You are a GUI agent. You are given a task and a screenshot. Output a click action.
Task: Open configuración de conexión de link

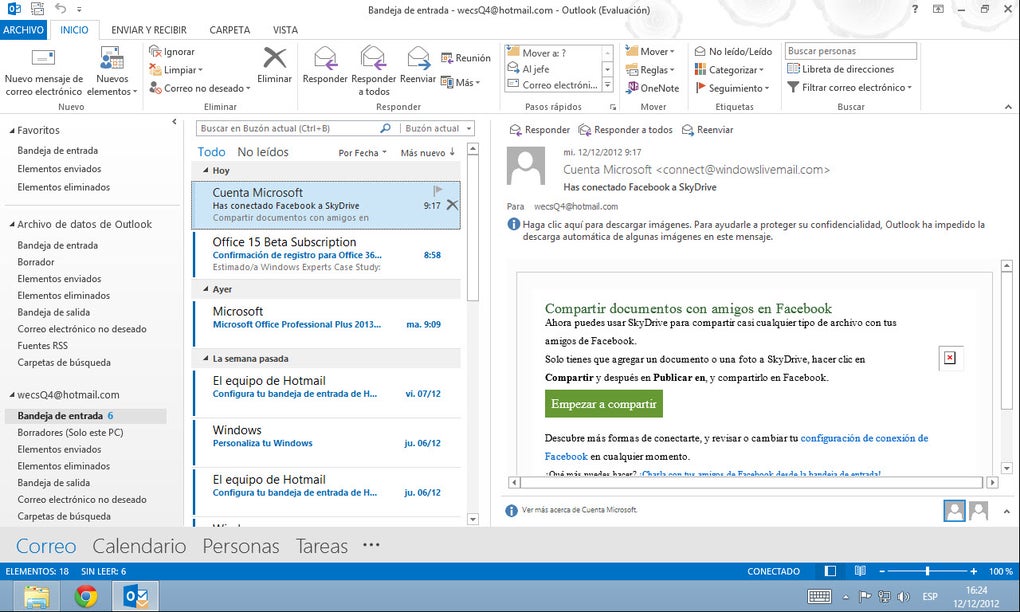tap(864, 438)
